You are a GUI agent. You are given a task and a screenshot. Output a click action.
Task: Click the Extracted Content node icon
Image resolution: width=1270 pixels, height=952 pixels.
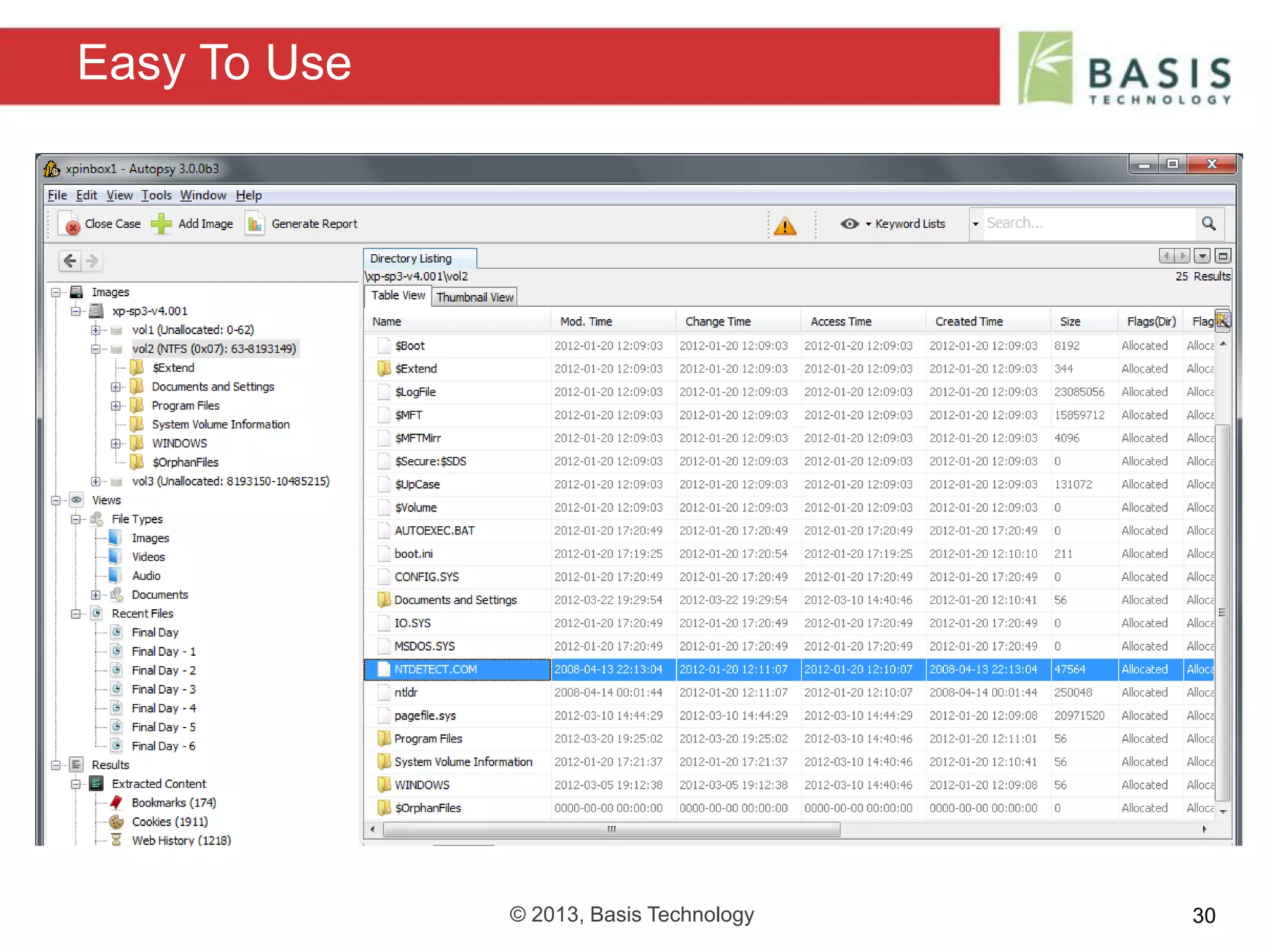96,783
